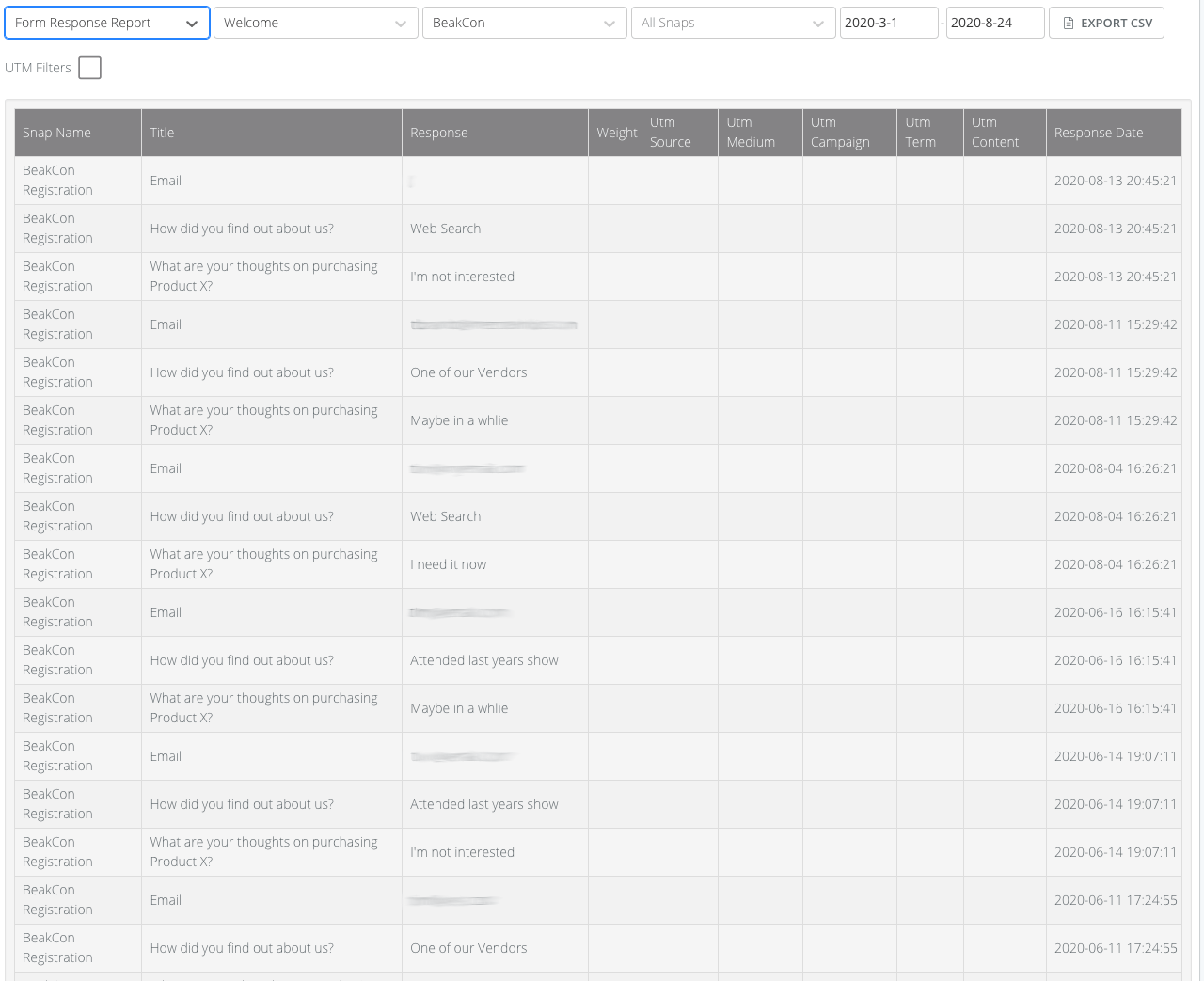Open the BeakCon selector dropdown

click(x=524, y=23)
